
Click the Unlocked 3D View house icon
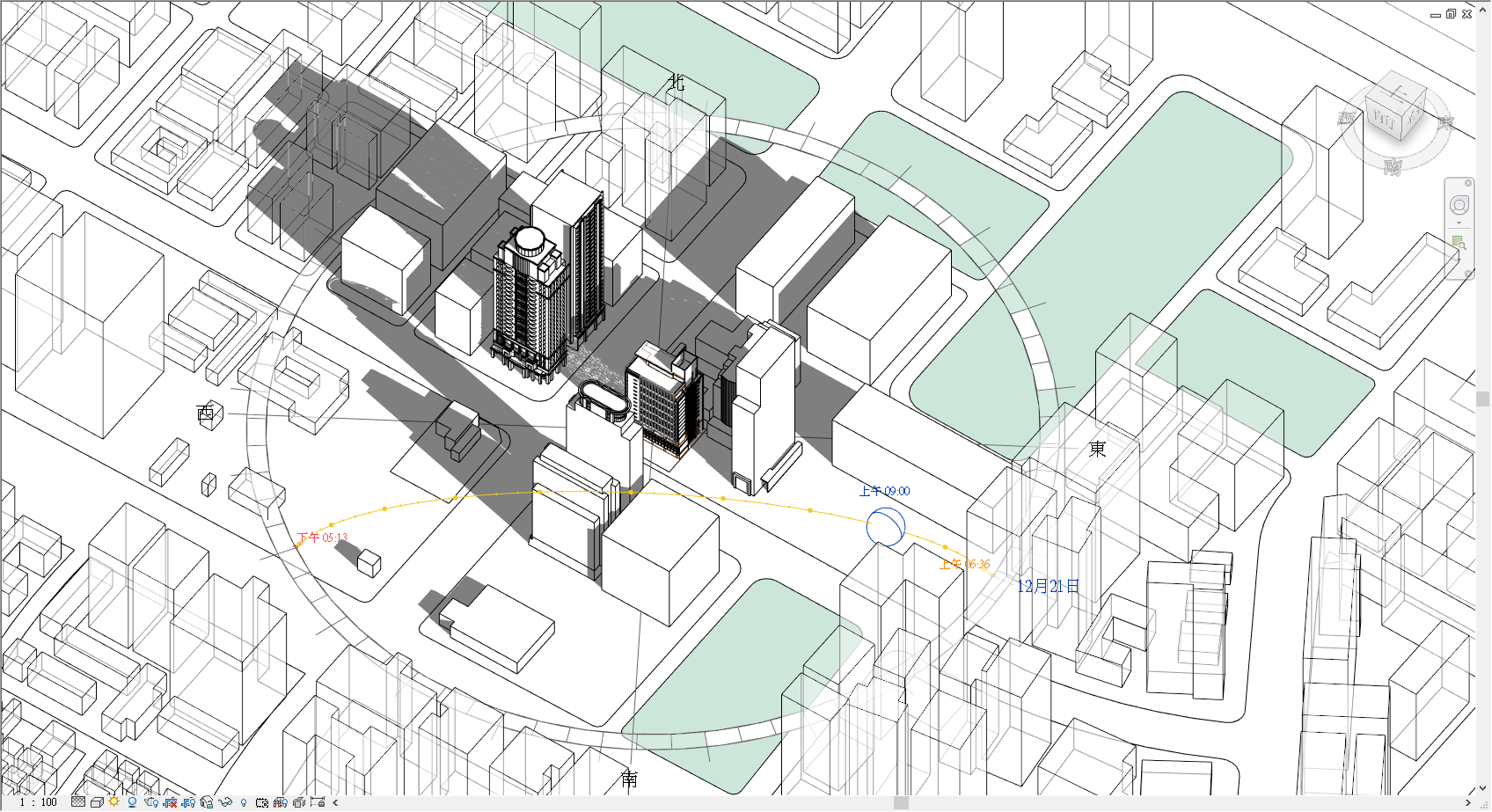[207, 802]
